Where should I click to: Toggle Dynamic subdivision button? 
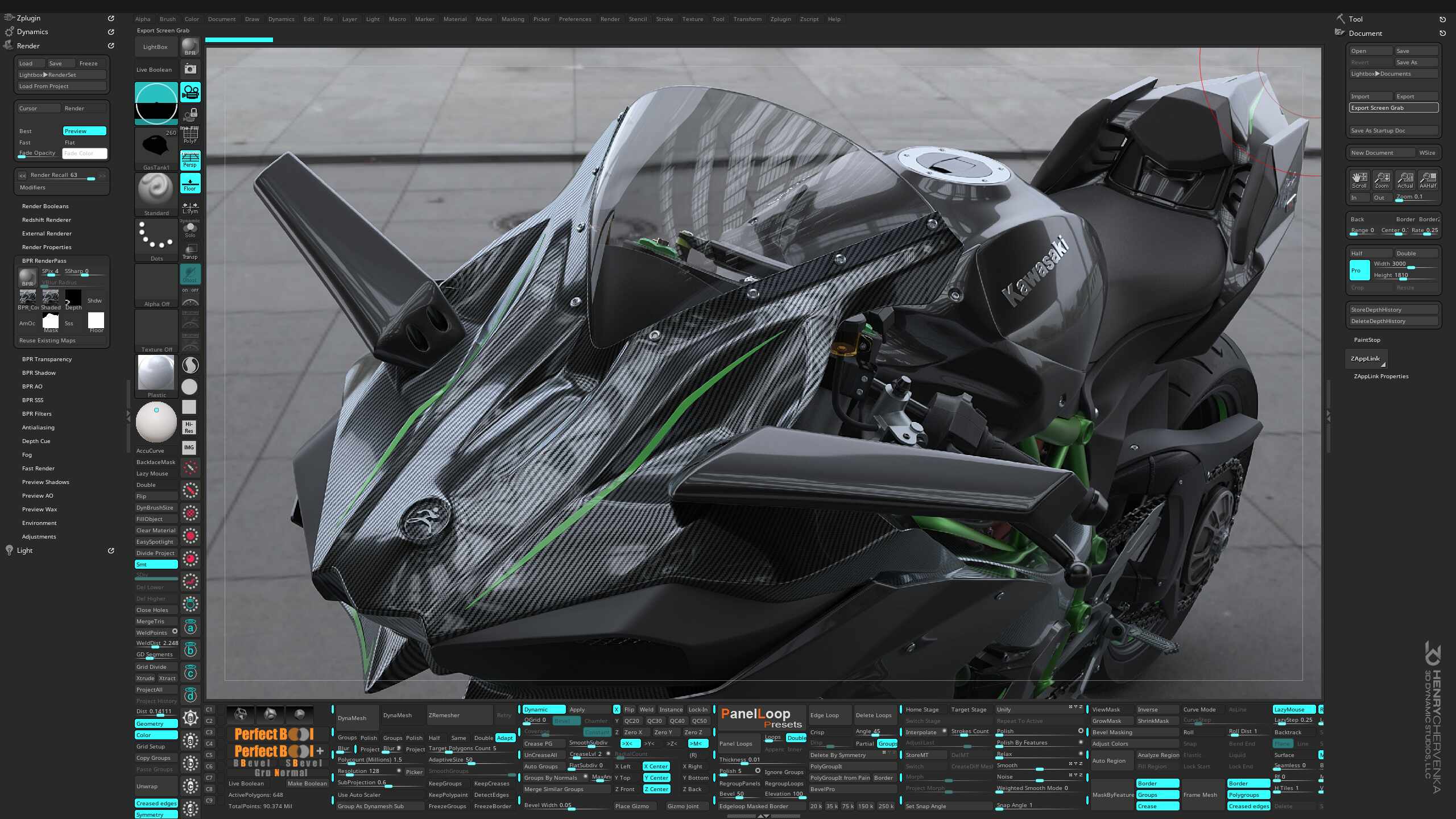point(544,709)
